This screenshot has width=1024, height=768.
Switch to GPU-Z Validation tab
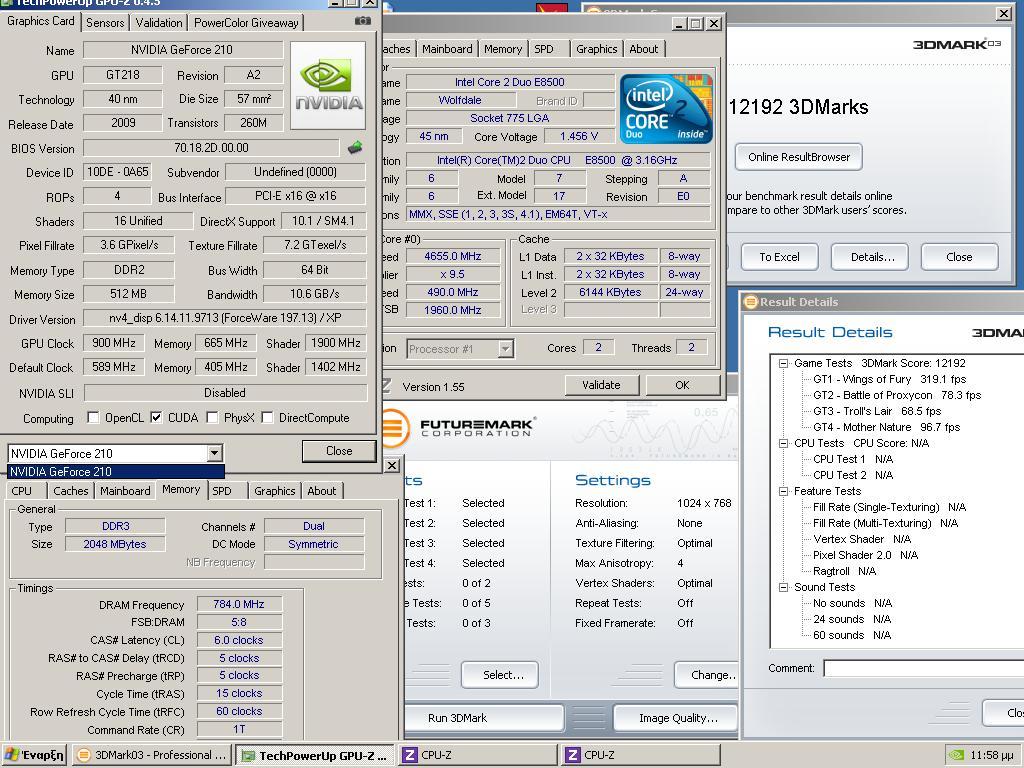pos(159,23)
